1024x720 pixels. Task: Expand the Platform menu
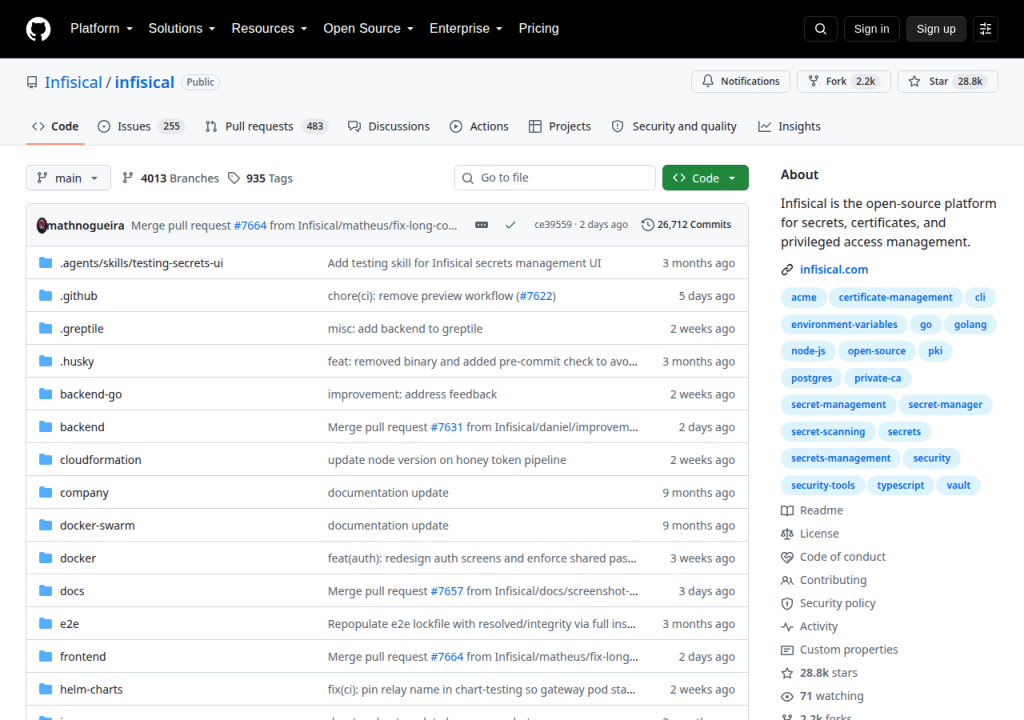pyautogui.click(x=101, y=29)
